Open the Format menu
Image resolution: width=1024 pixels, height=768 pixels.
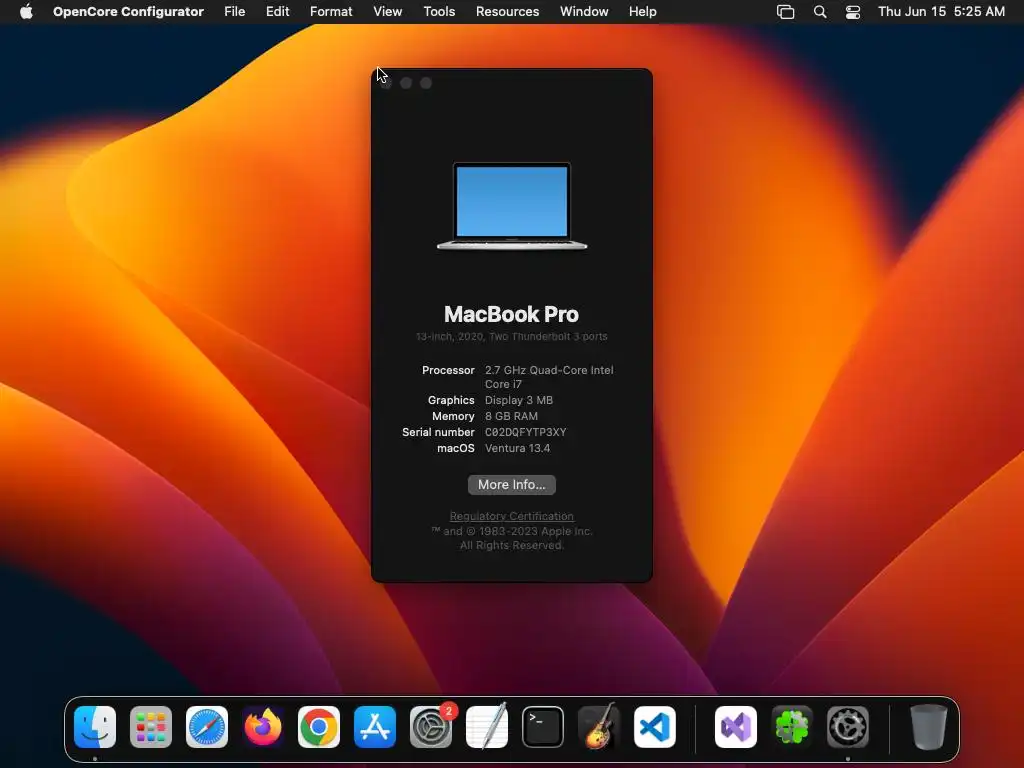pyautogui.click(x=331, y=12)
